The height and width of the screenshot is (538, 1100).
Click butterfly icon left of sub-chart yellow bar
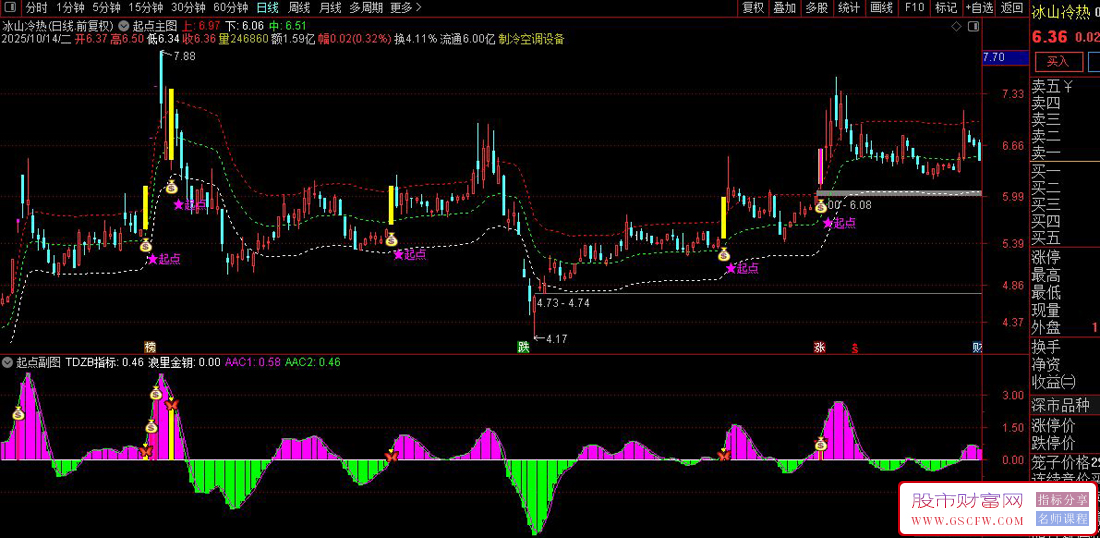coord(146,452)
